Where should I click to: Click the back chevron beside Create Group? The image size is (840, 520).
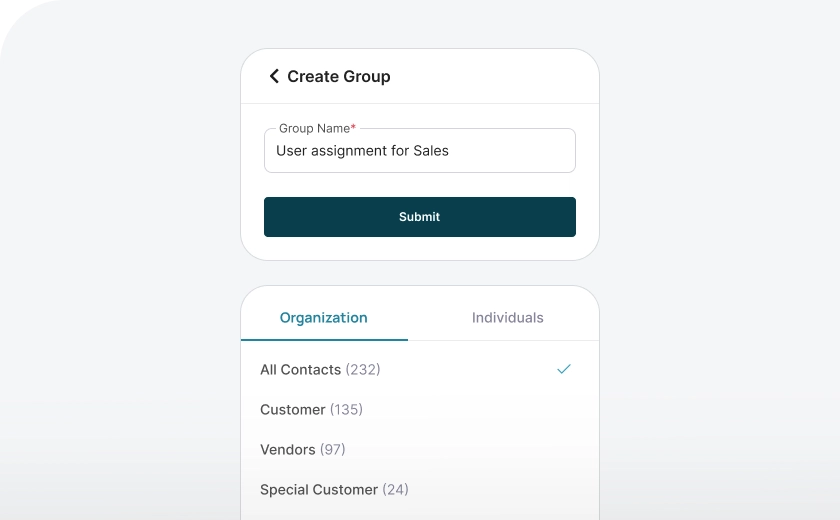click(273, 76)
